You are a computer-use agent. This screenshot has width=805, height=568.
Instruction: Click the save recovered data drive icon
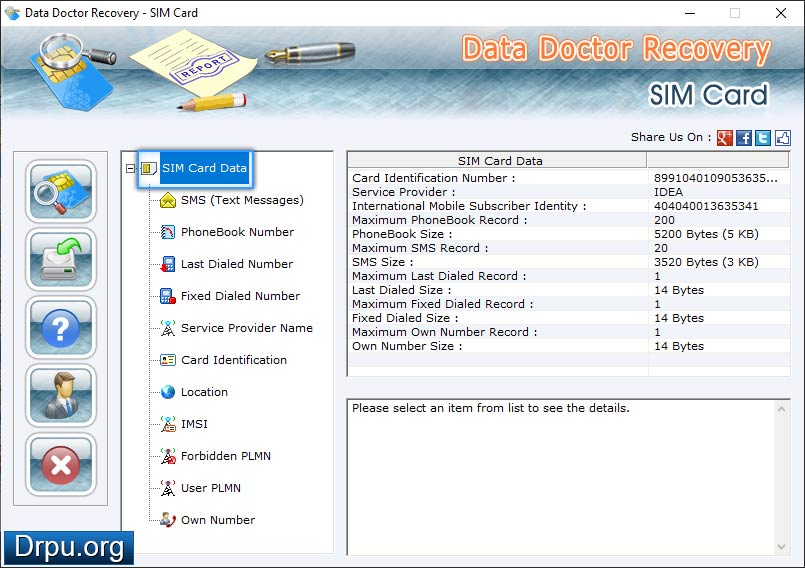61,259
